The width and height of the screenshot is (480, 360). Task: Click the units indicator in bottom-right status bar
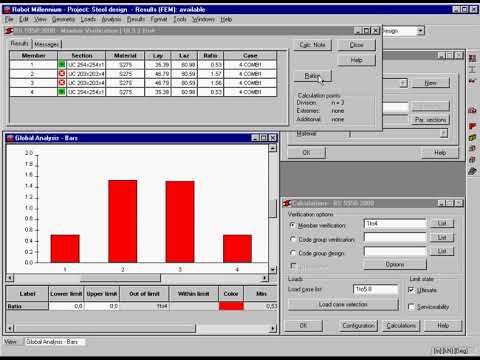[x=451, y=350]
